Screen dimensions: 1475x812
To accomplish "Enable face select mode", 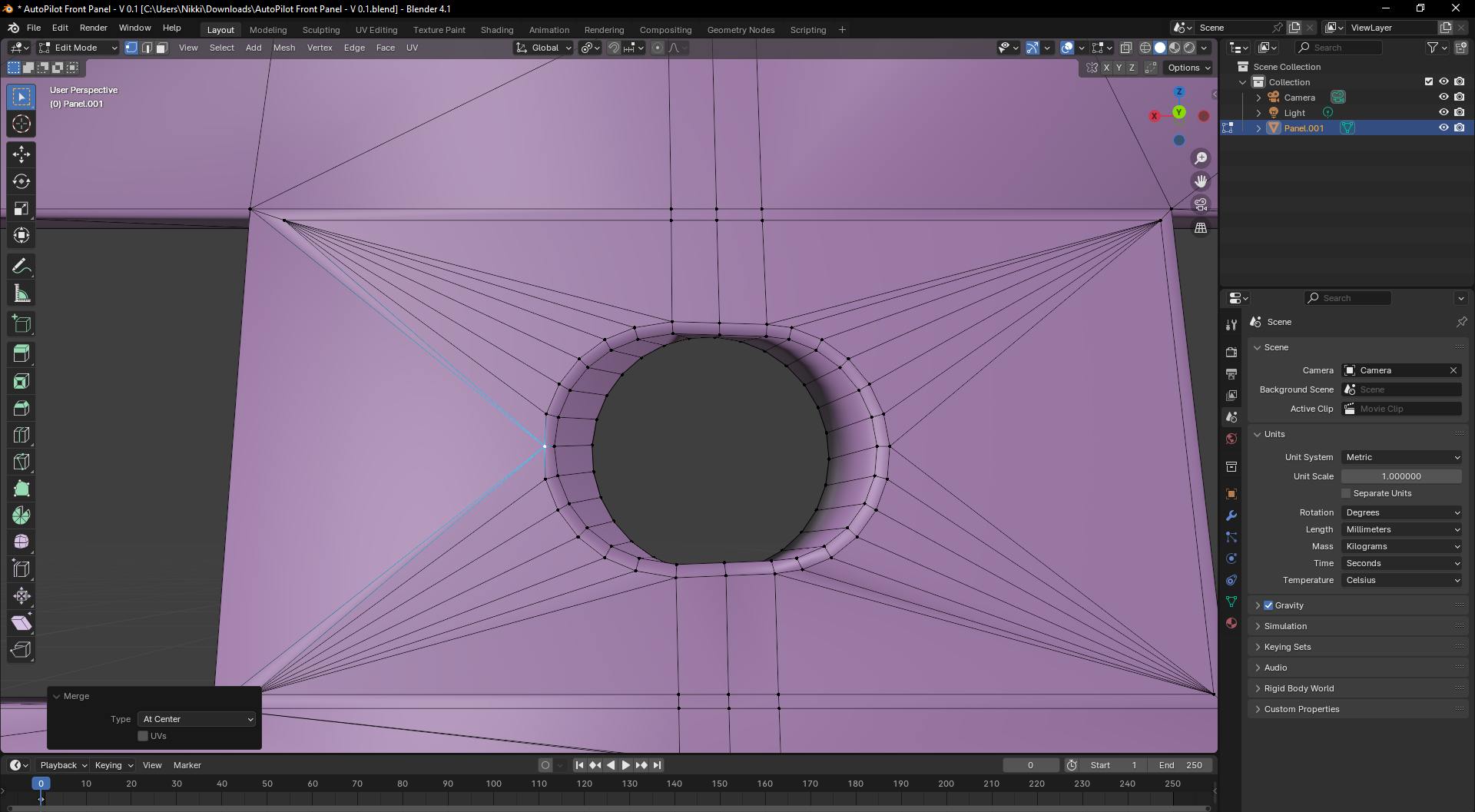I will pos(161,48).
